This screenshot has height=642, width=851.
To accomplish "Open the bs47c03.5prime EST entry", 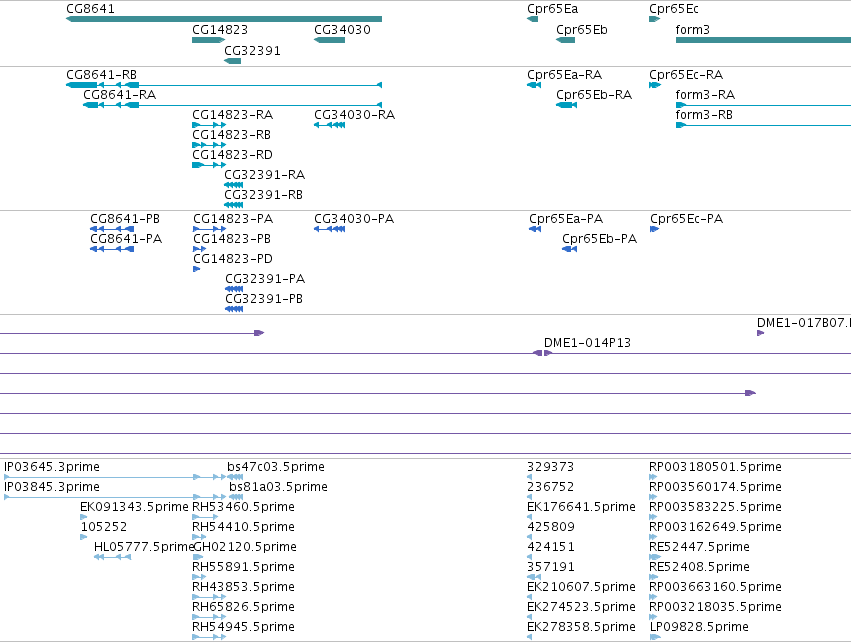I will (x=276, y=467).
